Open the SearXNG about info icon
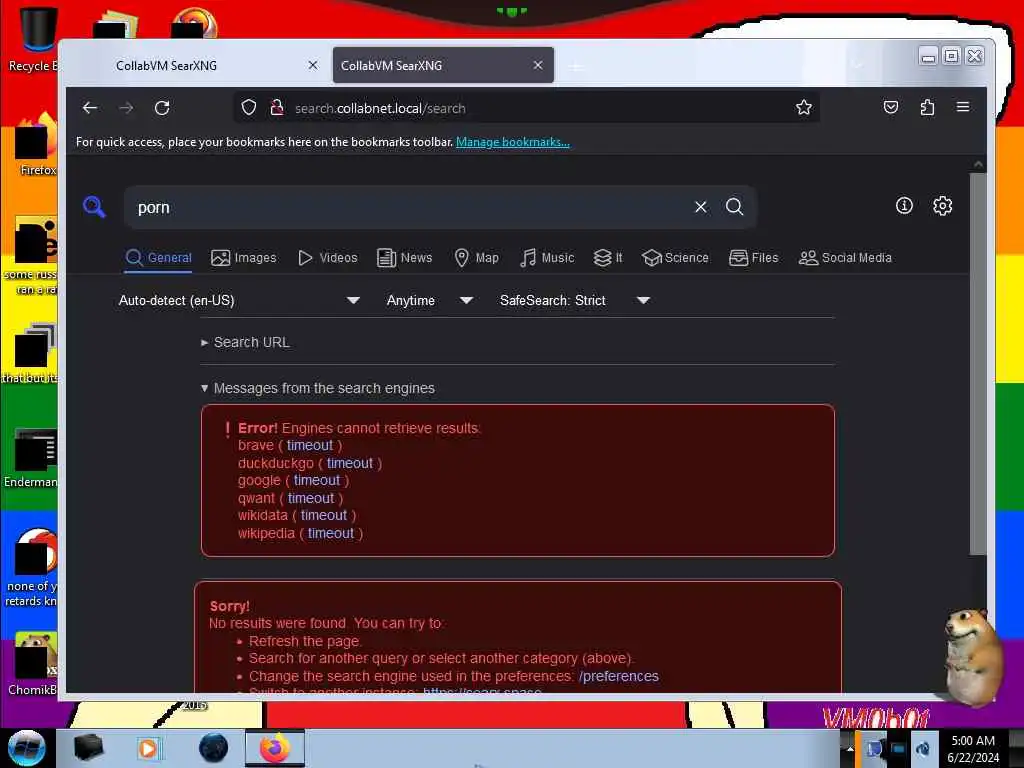1024x768 pixels. (904, 206)
